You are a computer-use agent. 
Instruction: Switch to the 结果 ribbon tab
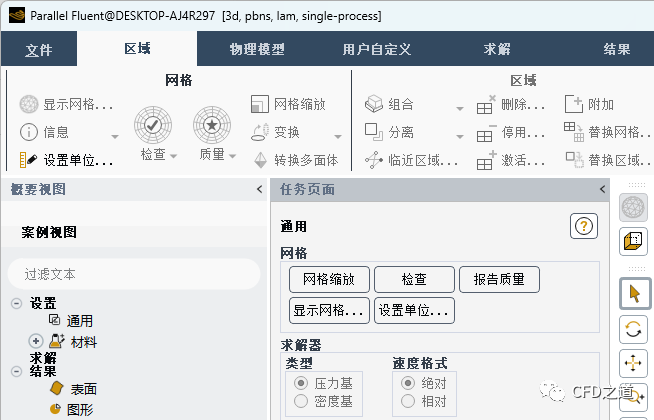click(x=616, y=49)
